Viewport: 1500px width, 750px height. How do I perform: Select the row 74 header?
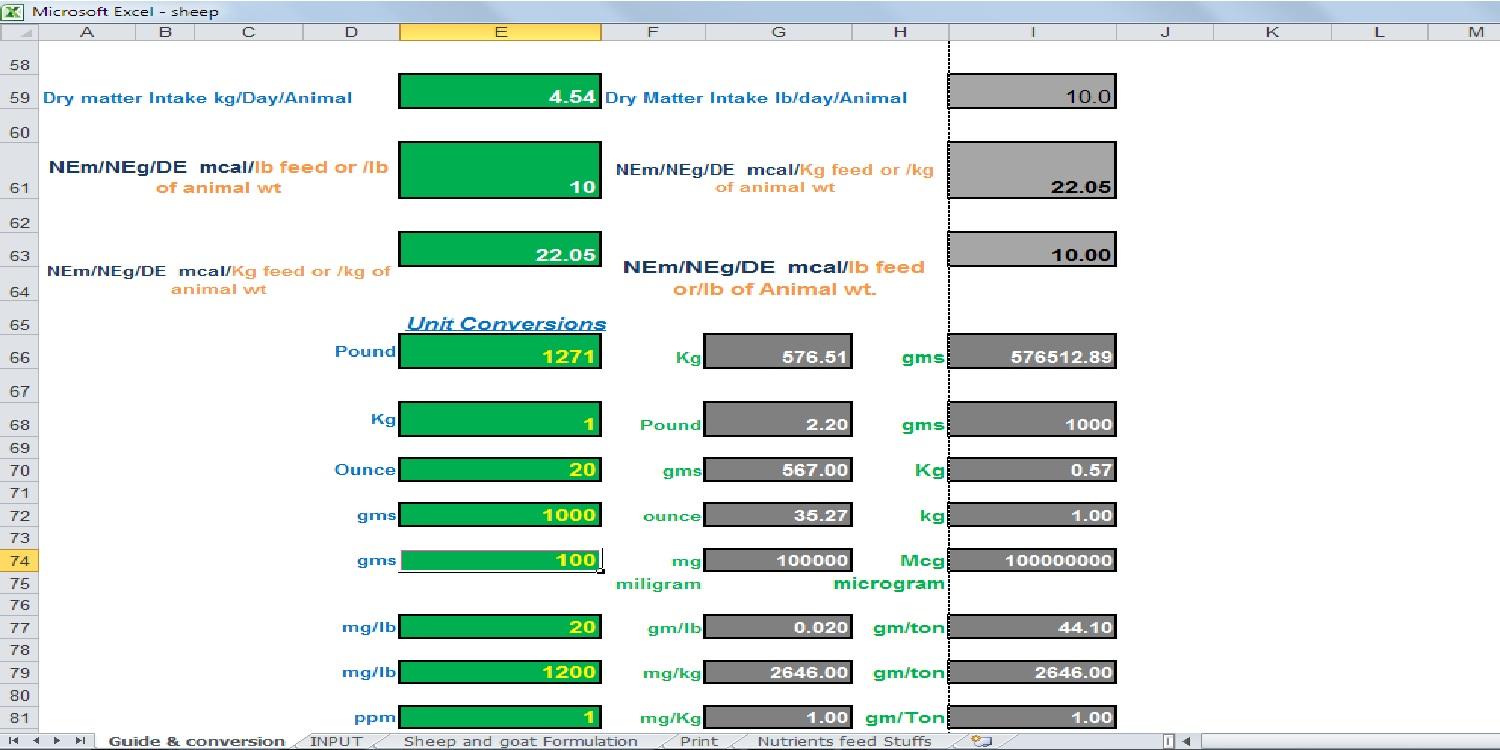point(19,560)
